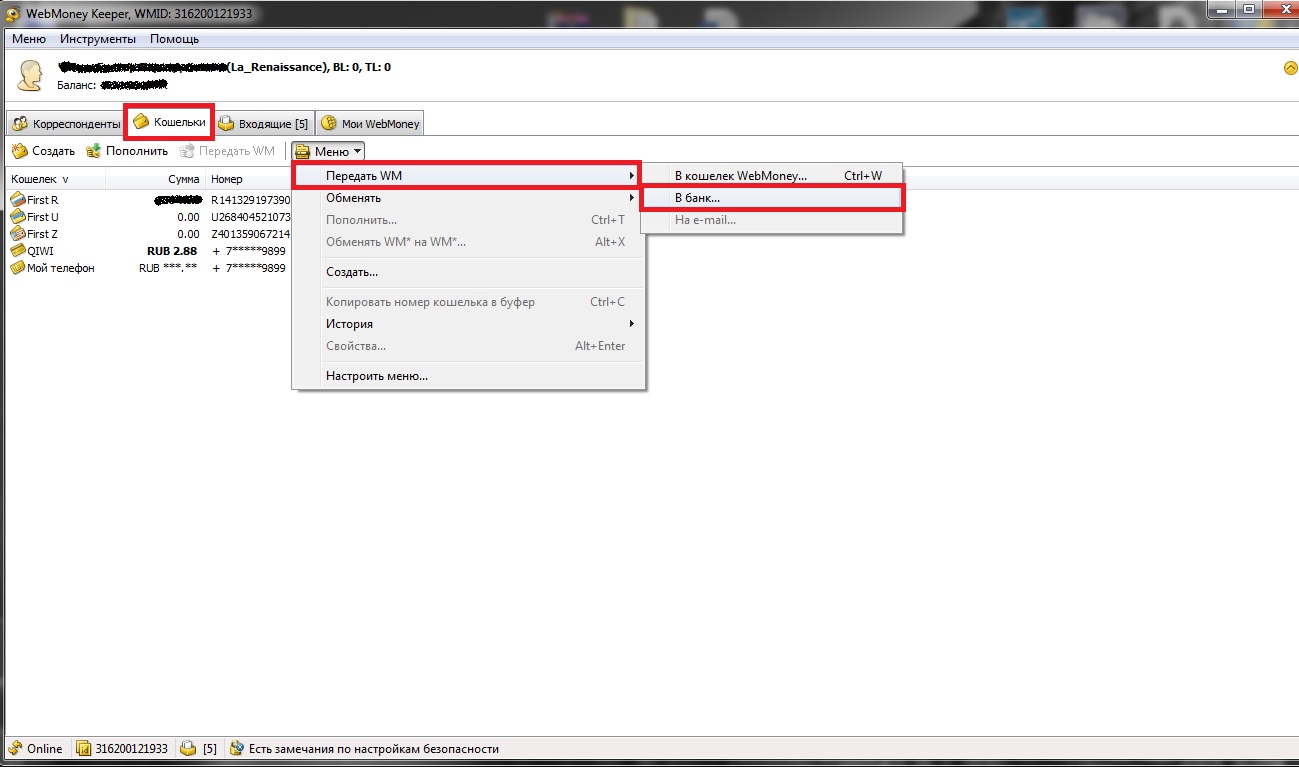Choose Настроить меню... option
Viewport: 1299px width, 767px height.
tap(469, 376)
